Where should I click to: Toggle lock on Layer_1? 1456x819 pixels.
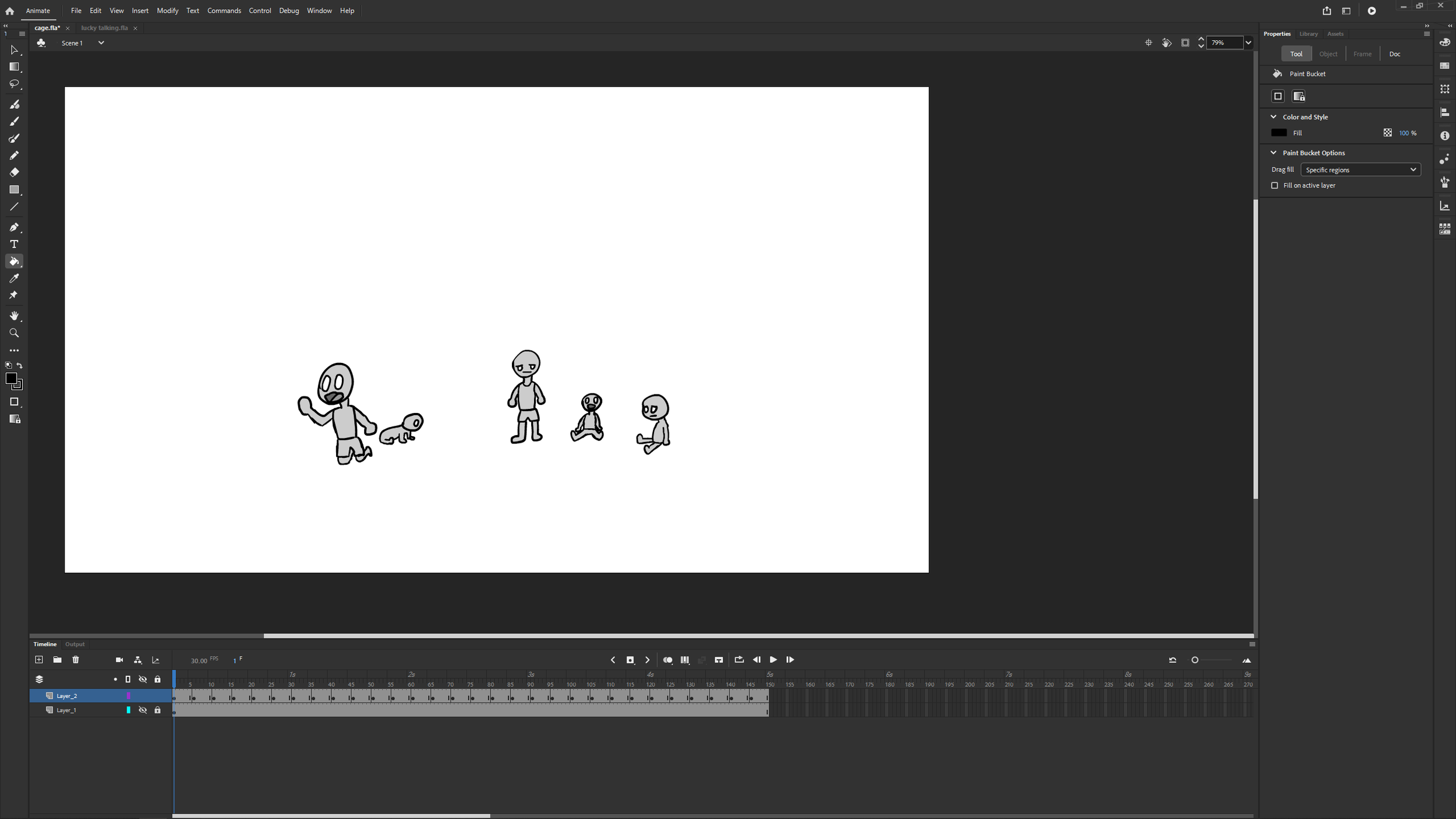157,710
